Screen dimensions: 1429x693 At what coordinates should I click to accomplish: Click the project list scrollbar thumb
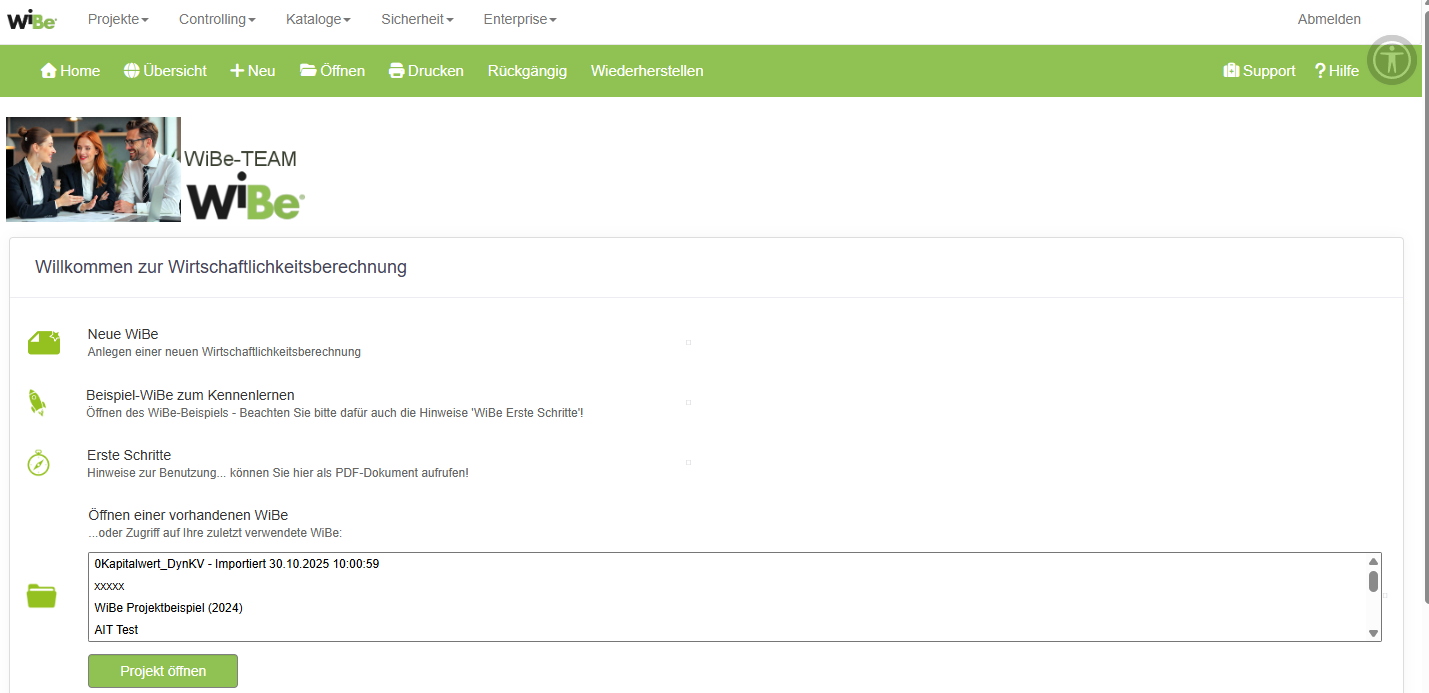1373,581
